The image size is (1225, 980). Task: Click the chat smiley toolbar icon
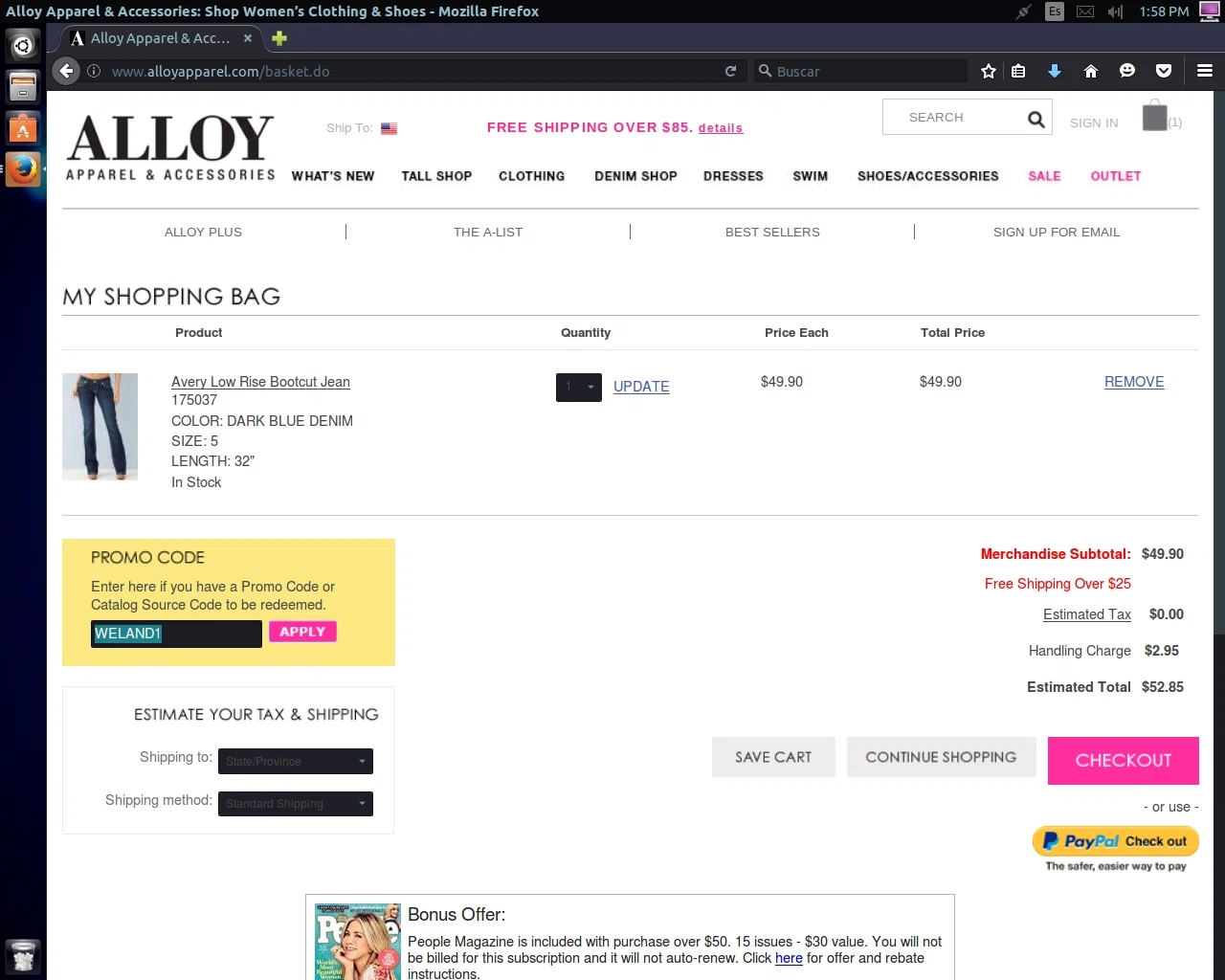click(x=1127, y=71)
